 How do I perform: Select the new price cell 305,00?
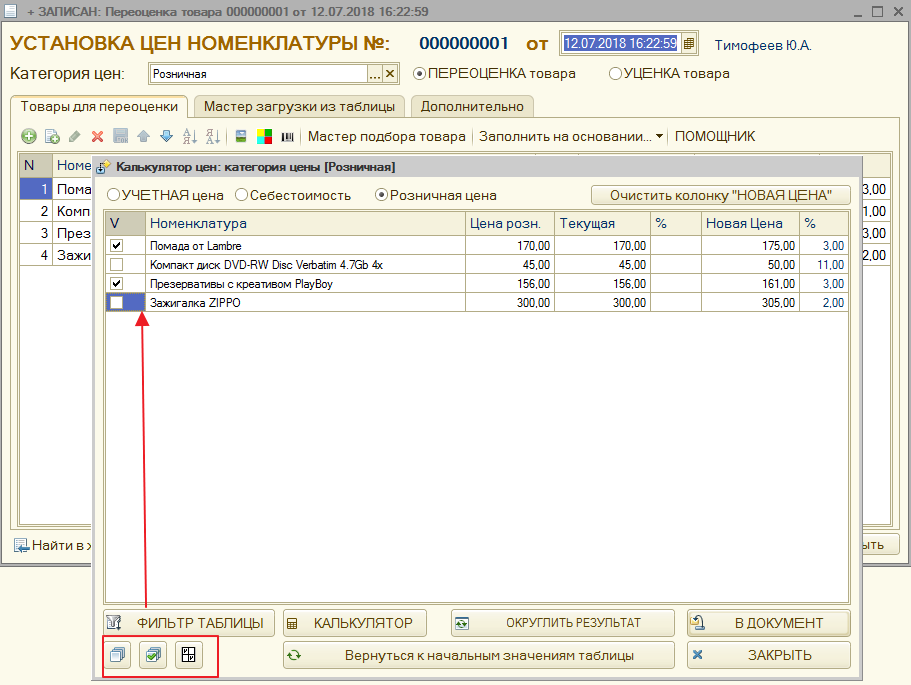(750, 303)
